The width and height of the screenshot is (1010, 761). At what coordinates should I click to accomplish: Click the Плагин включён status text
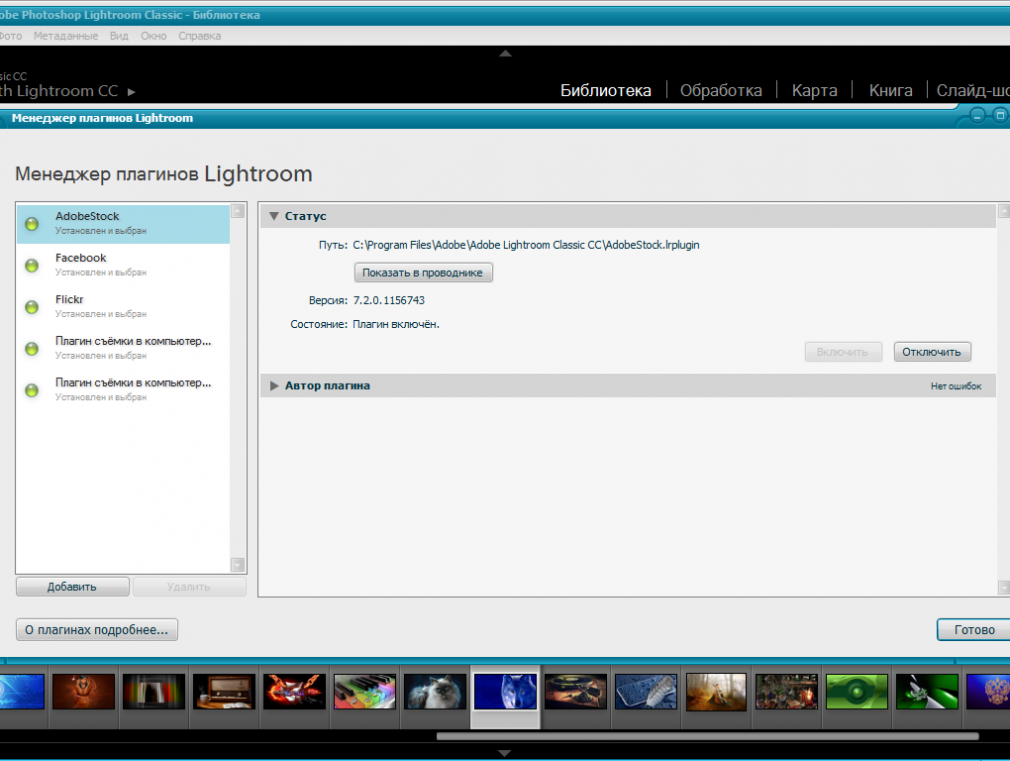click(396, 324)
